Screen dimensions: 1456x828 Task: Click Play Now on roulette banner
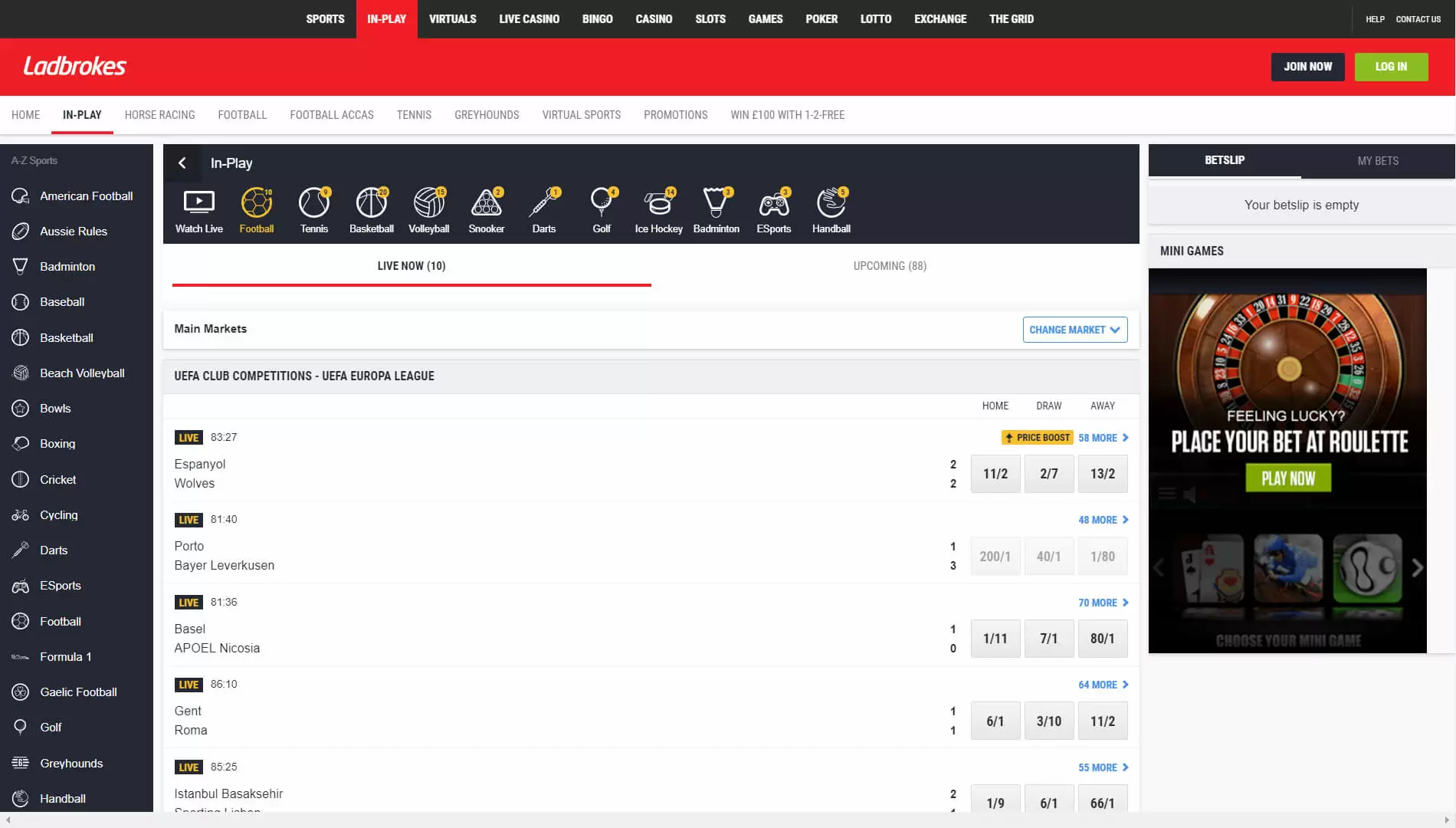(1287, 478)
